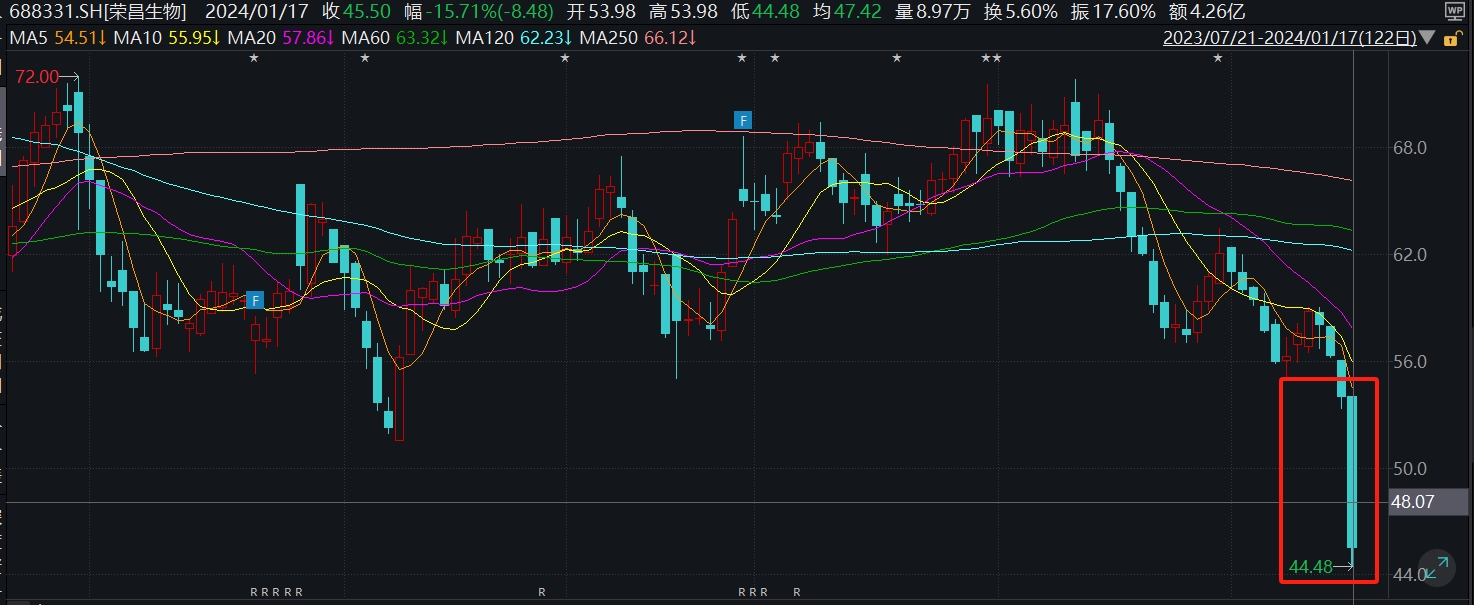Select the leftmost star event marker

tap(254, 59)
